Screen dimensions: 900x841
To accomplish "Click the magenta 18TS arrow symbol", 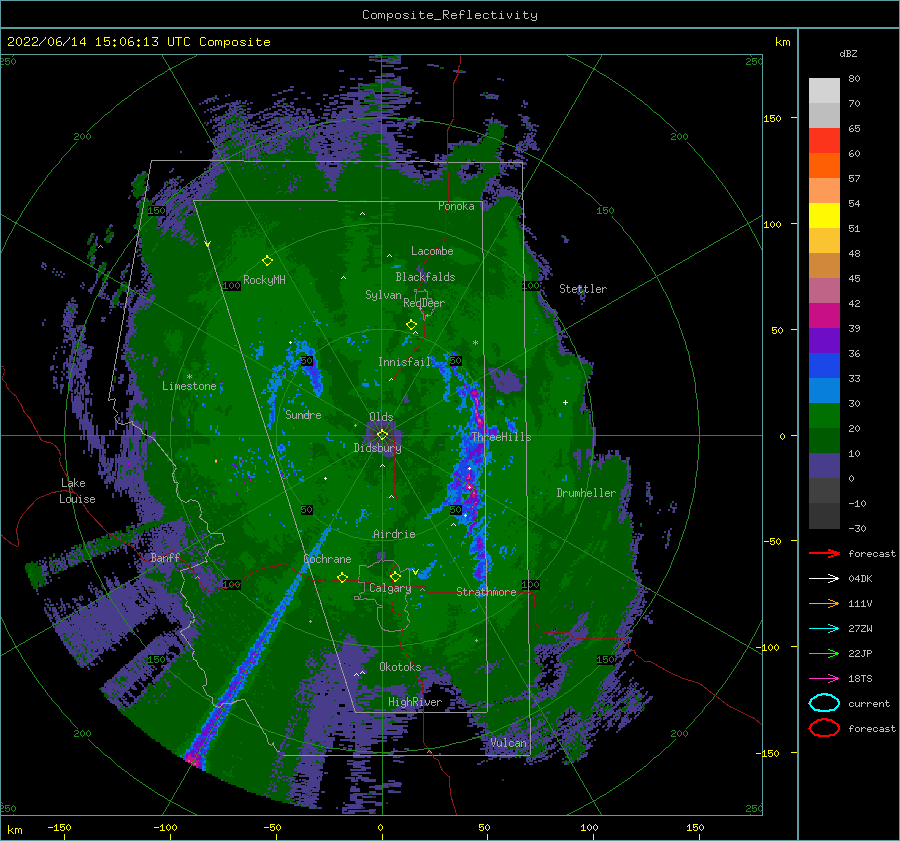I will [x=824, y=679].
